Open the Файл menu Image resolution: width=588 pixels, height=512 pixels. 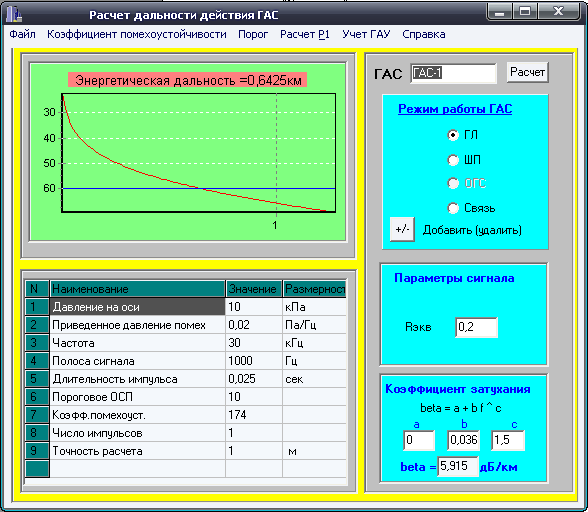[x=22, y=35]
